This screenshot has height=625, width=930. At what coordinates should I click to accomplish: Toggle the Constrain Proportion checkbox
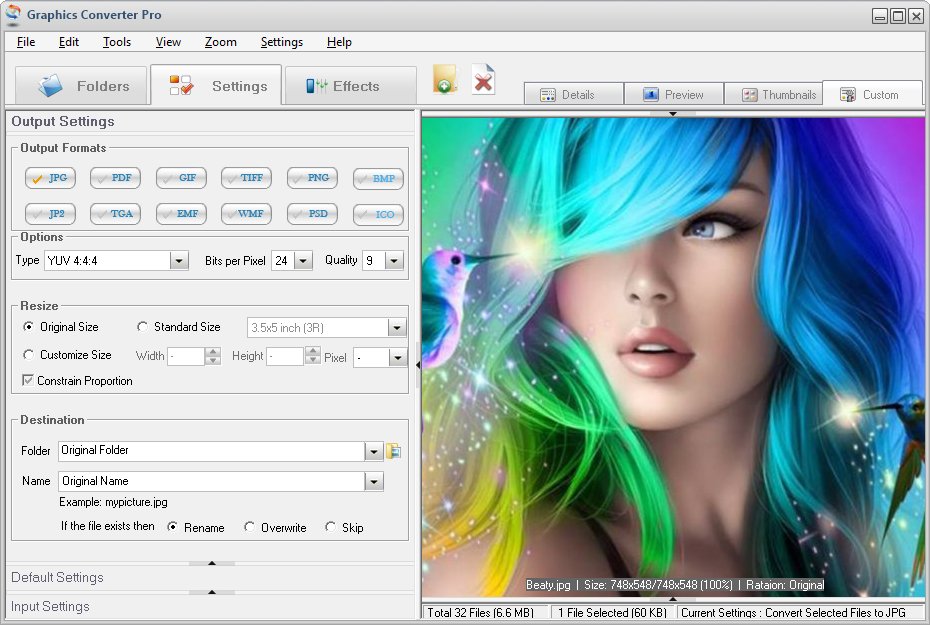pos(28,381)
